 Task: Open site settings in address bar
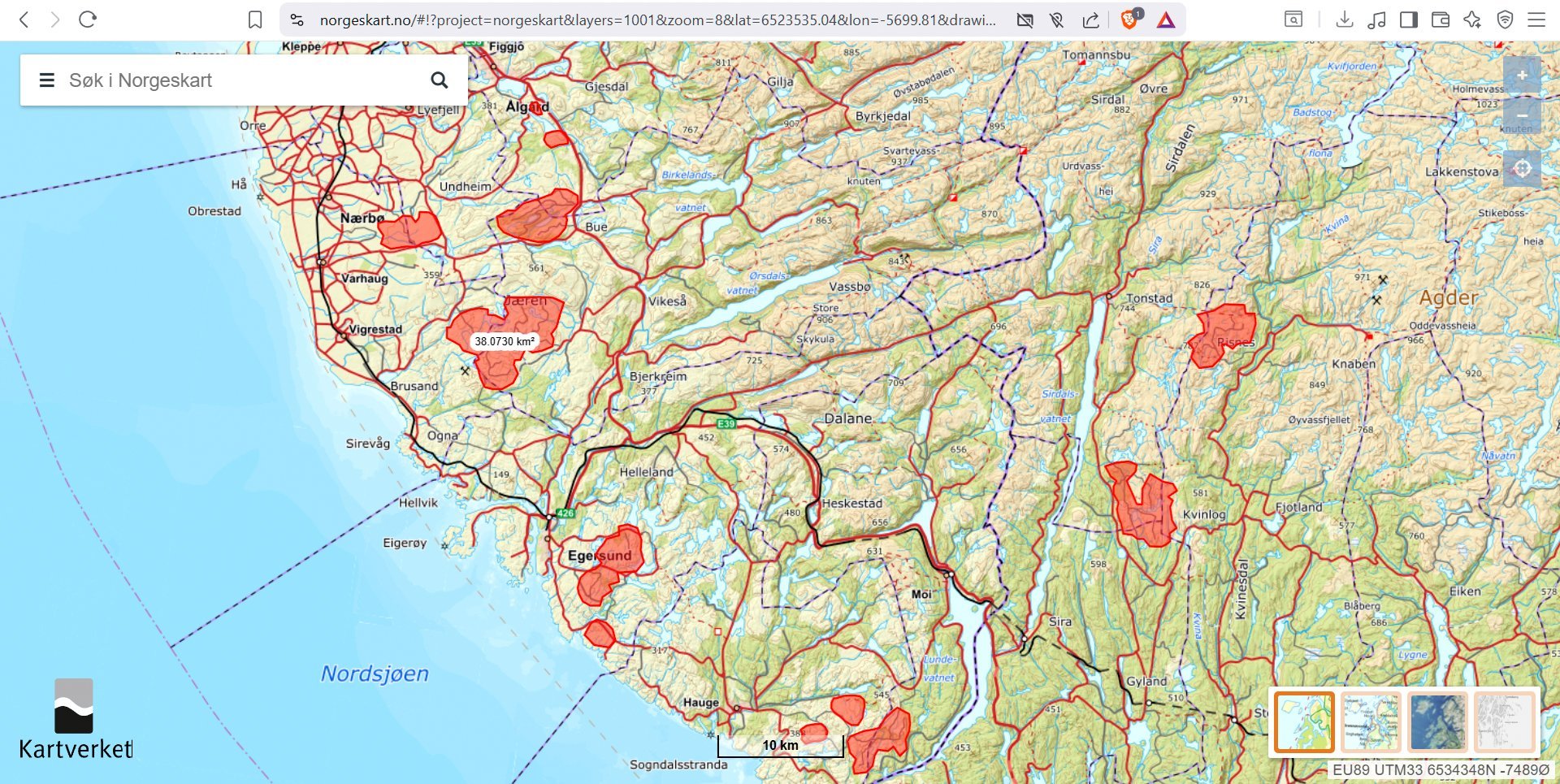click(x=297, y=19)
